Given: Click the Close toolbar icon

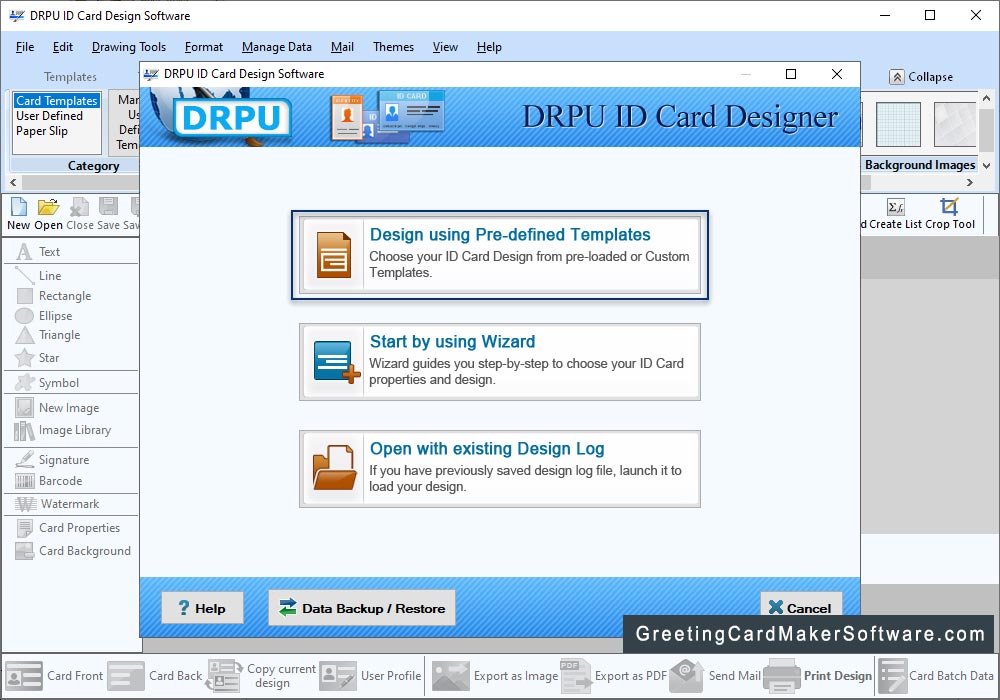Looking at the screenshot, I should (80, 214).
